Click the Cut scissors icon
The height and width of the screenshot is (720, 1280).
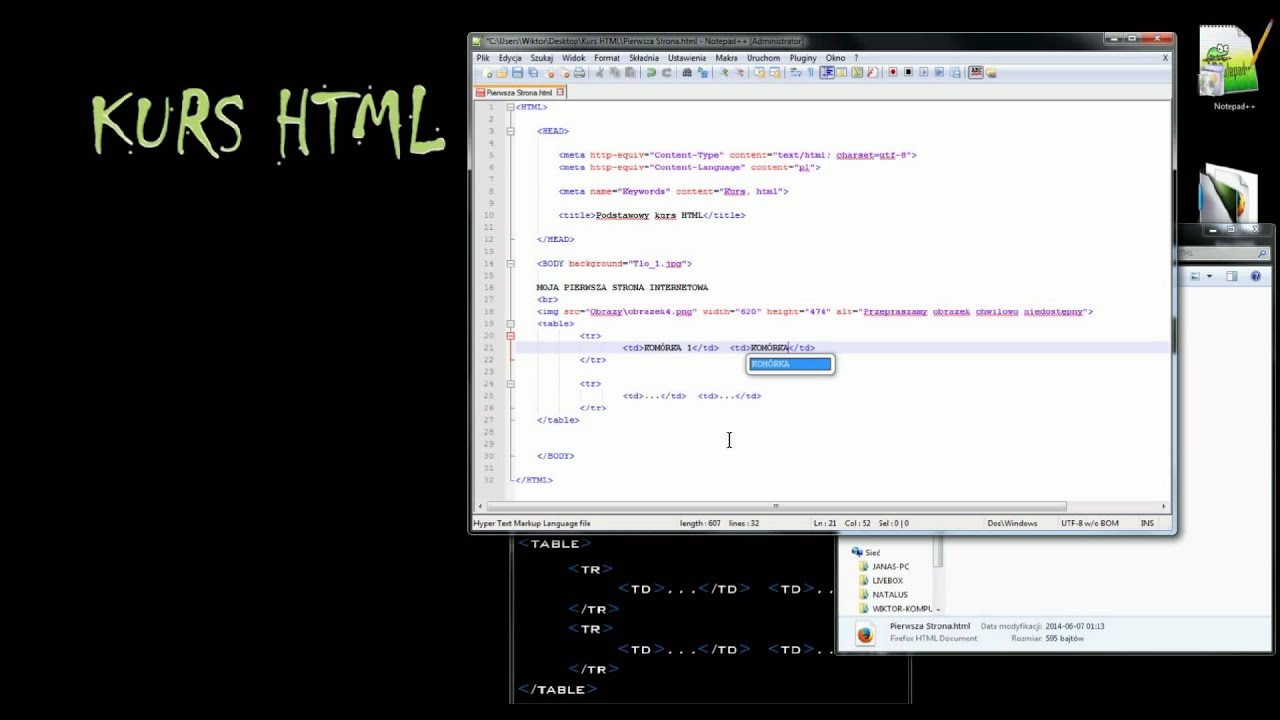click(x=599, y=72)
